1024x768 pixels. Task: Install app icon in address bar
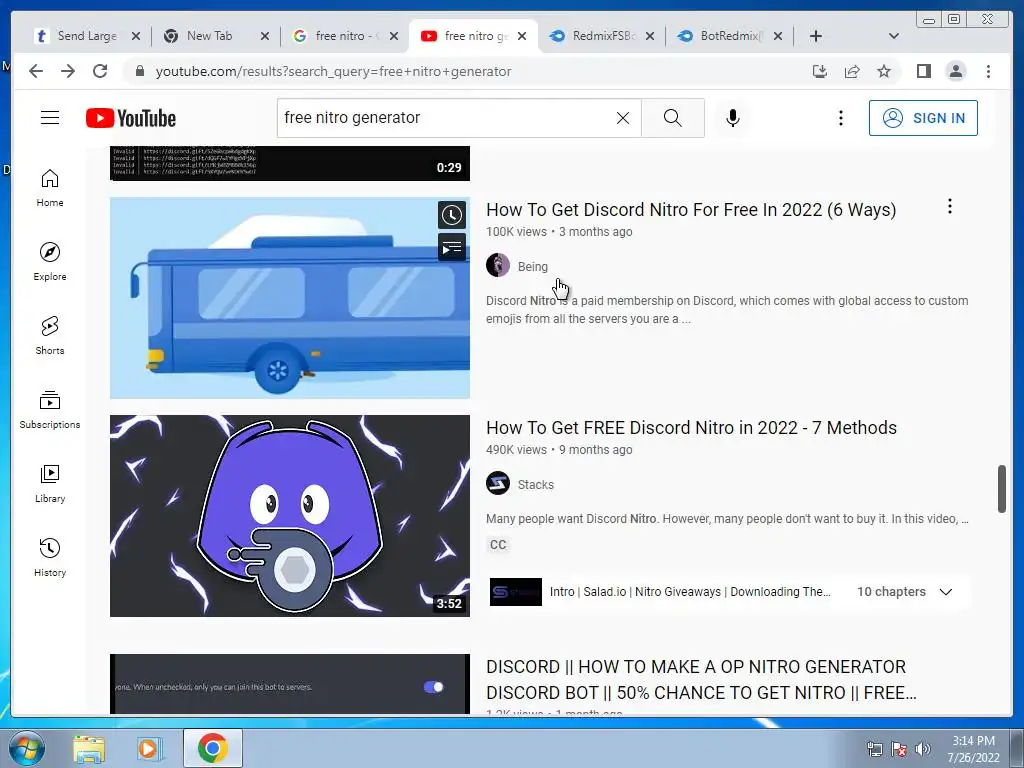pyautogui.click(x=820, y=71)
